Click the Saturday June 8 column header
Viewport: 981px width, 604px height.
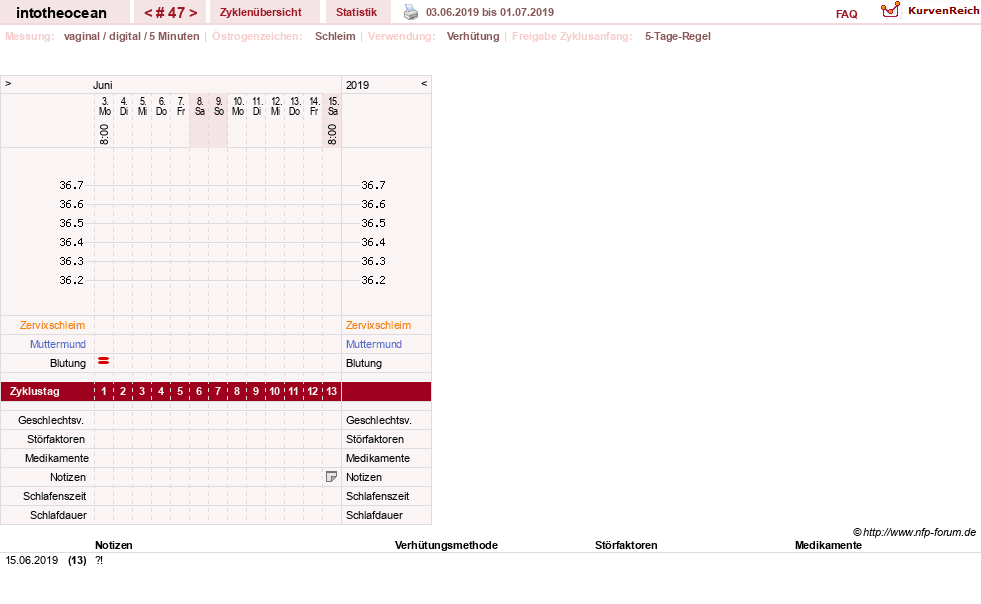point(200,106)
